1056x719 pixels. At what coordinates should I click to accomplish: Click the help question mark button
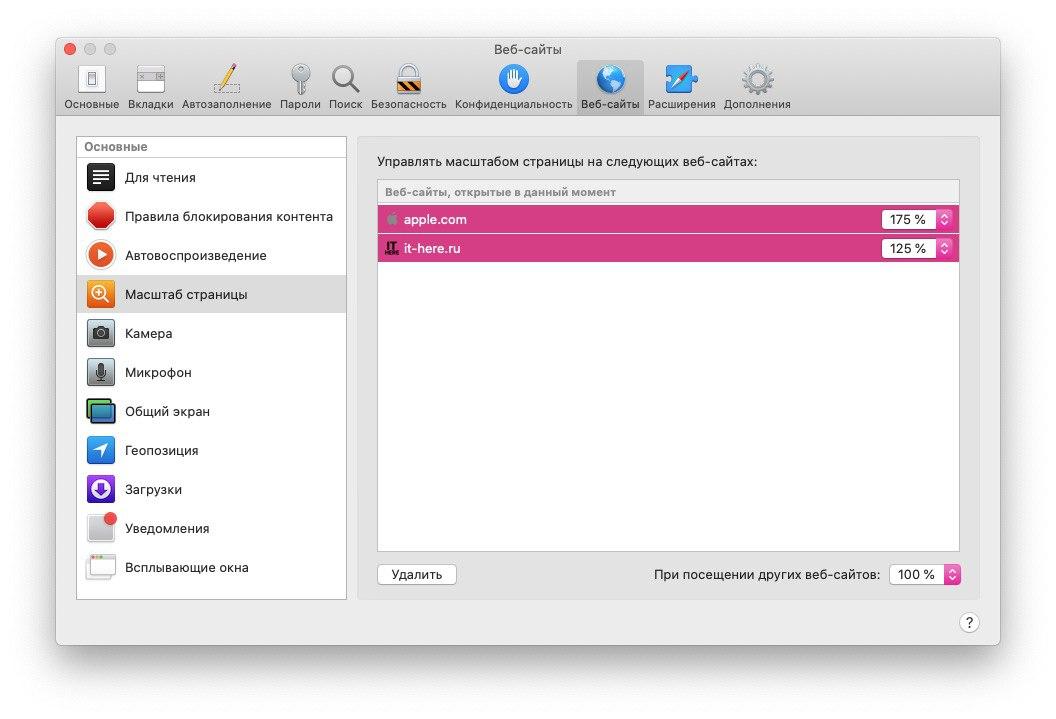coord(968,622)
